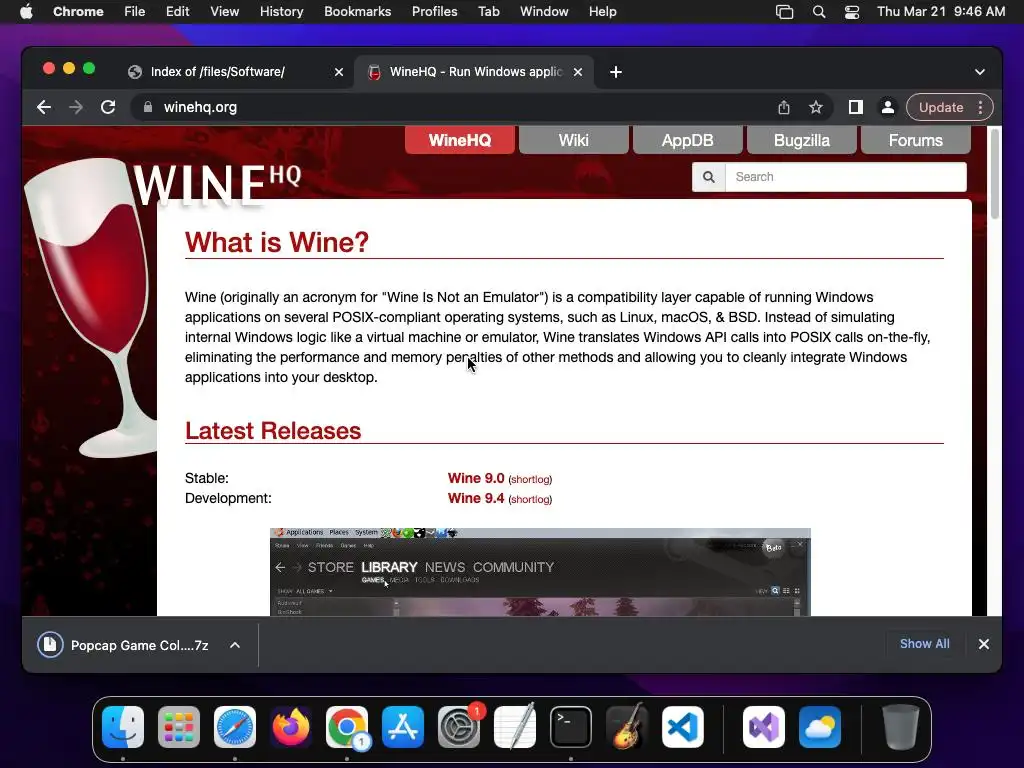Open Finder from the Dock
This screenshot has width=1024, height=768.
123,727
